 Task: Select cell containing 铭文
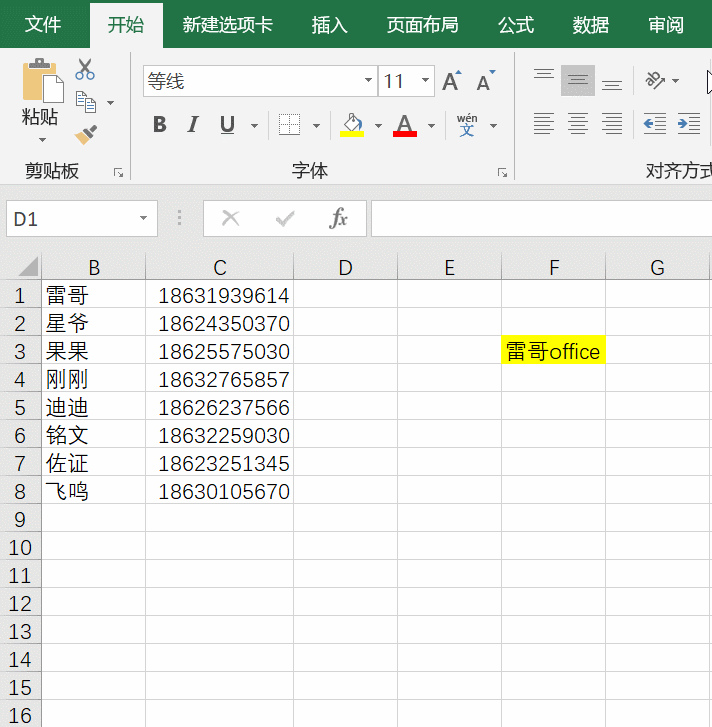(x=94, y=434)
